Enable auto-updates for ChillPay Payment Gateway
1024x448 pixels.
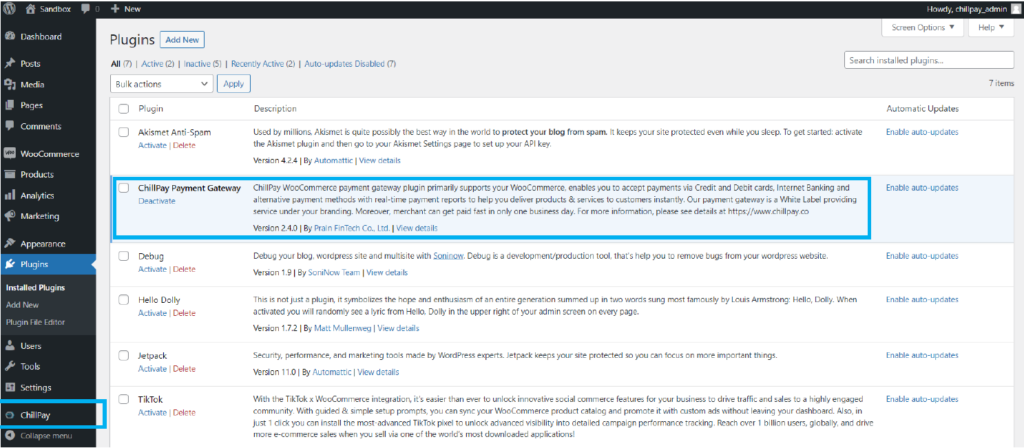pyautogui.click(x=922, y=187)
